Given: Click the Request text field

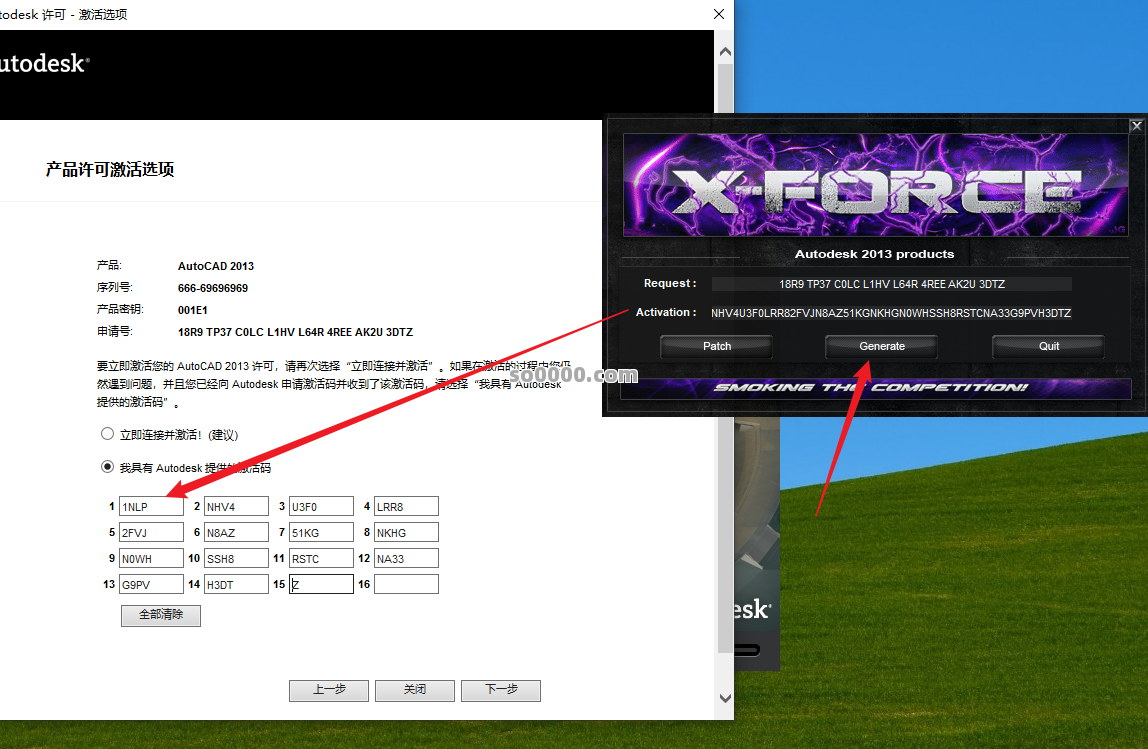Looking at the screenshot, I should click(890, 284).
